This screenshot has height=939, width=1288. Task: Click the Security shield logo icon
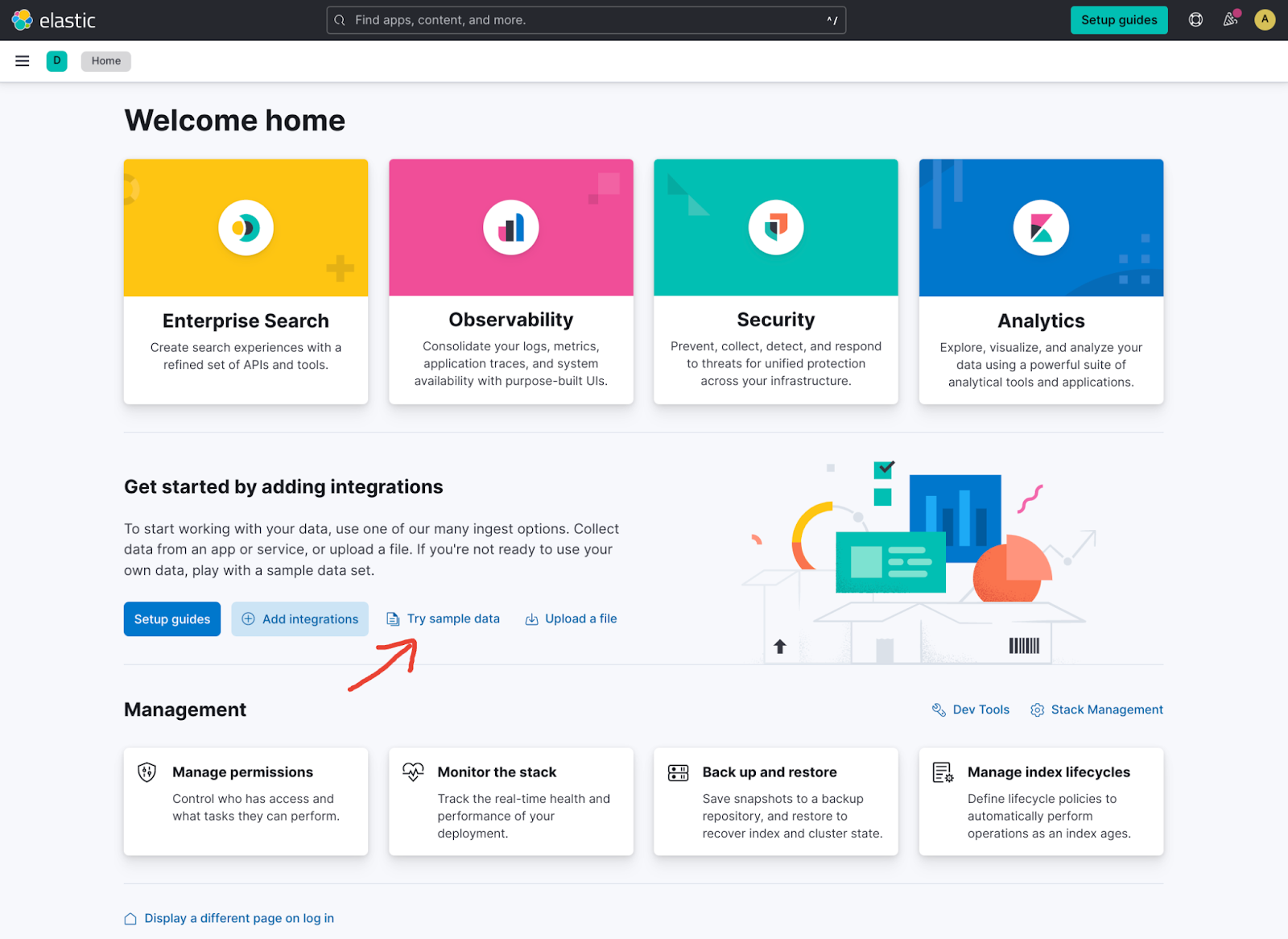point(776,228)
